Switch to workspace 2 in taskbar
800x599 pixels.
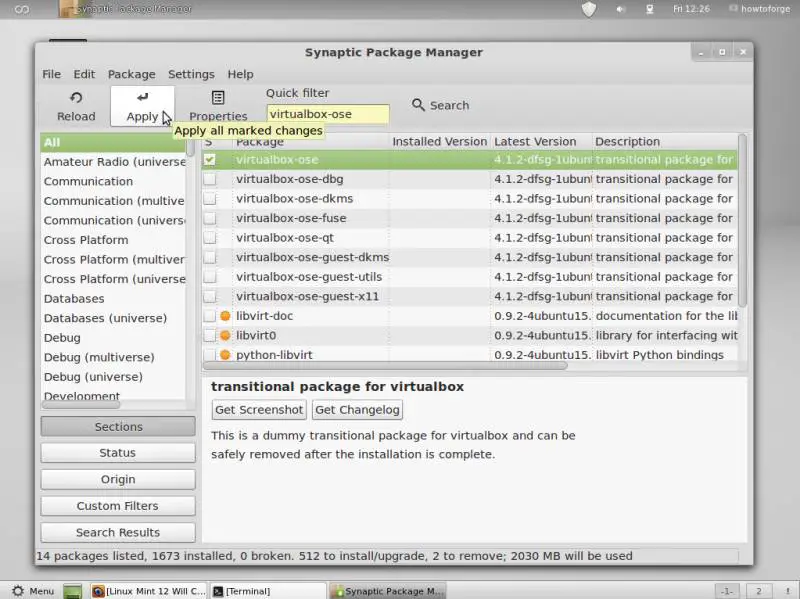pos(758,591)
